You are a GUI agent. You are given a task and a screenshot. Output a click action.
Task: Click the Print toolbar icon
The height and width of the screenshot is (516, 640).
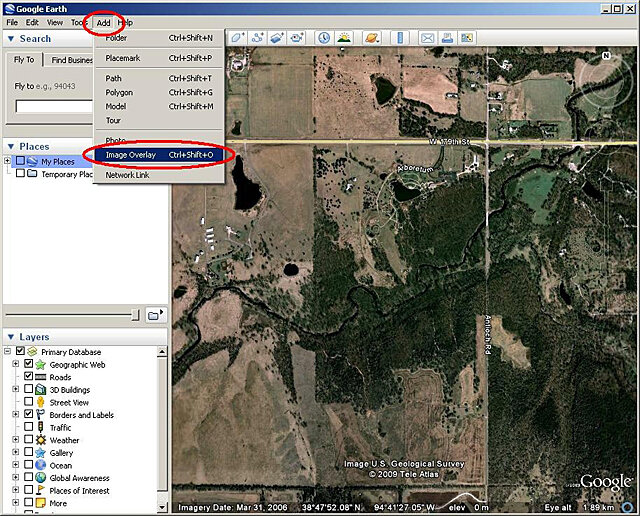point(447,38)
